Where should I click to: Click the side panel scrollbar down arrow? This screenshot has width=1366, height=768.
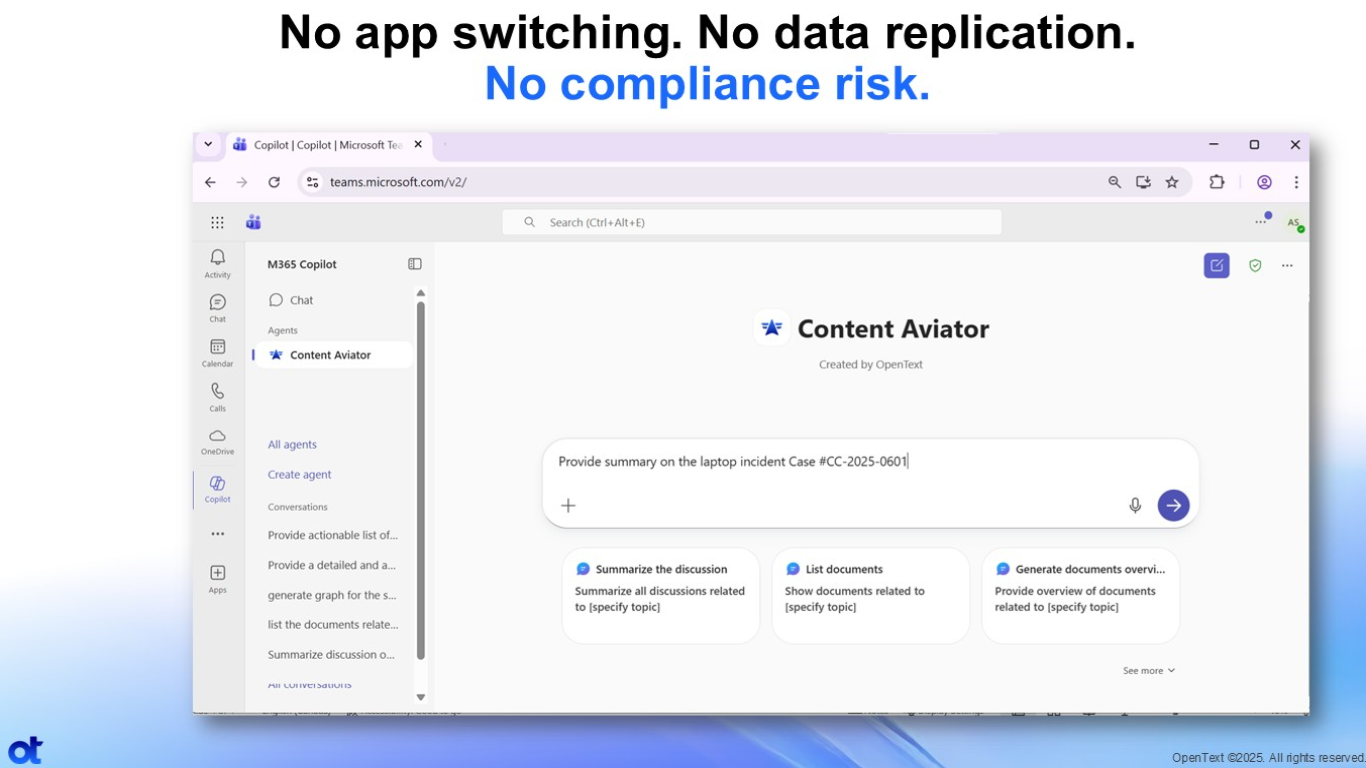(x=421, y=697)
